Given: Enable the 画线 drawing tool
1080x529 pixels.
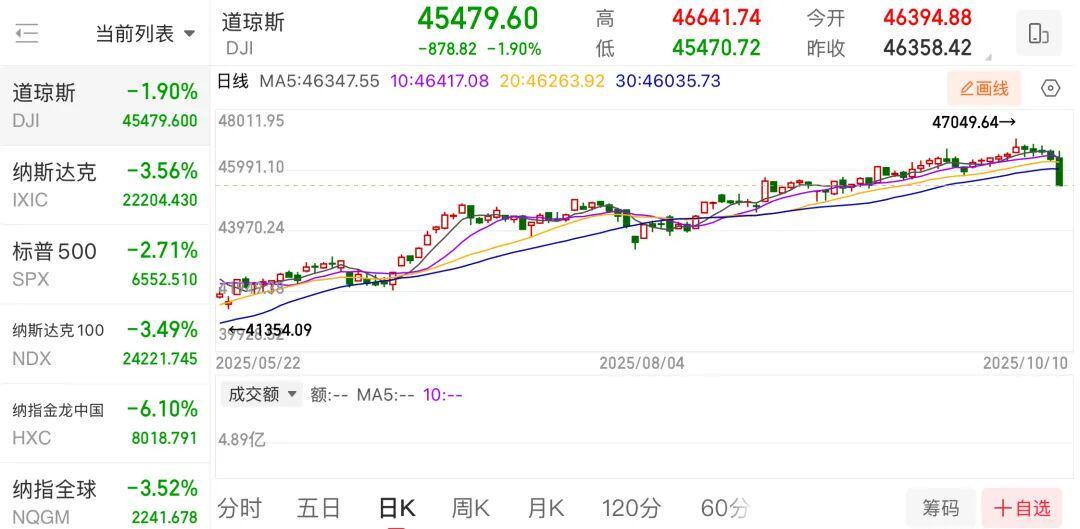Looking at the screenshot, I should [x=984, y=88].
